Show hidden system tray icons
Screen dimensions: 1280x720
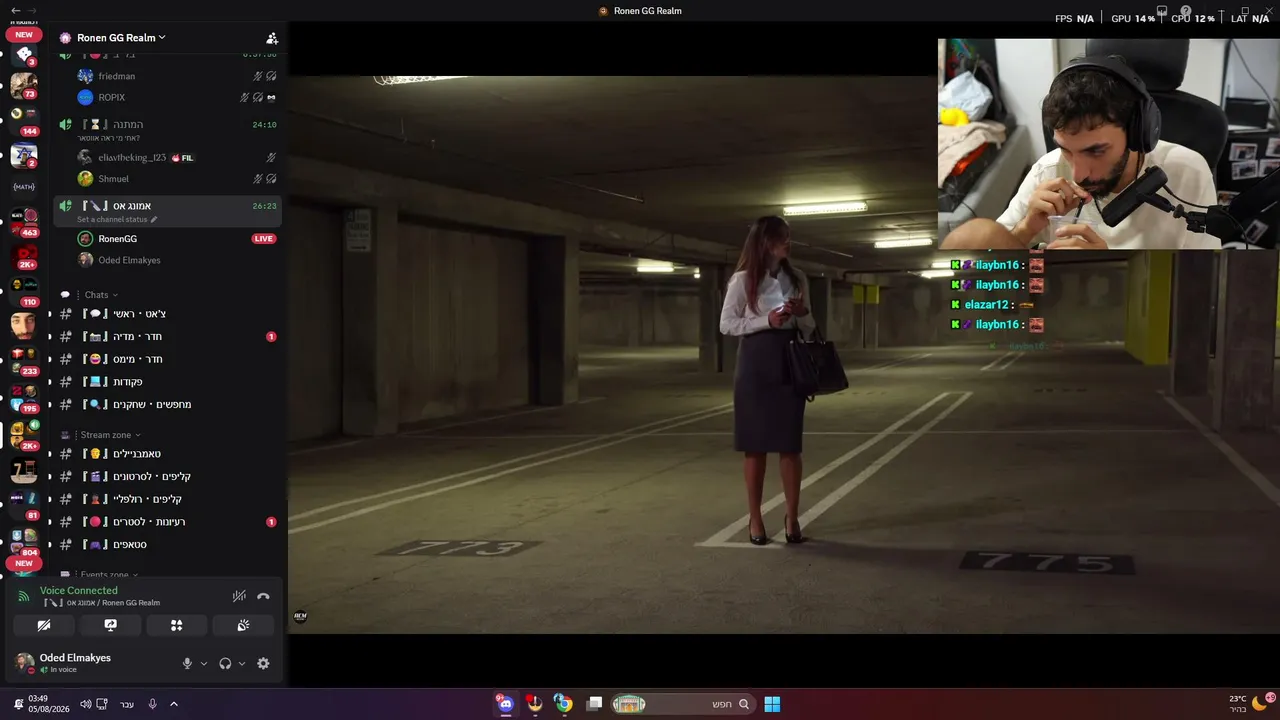point(173,704)
